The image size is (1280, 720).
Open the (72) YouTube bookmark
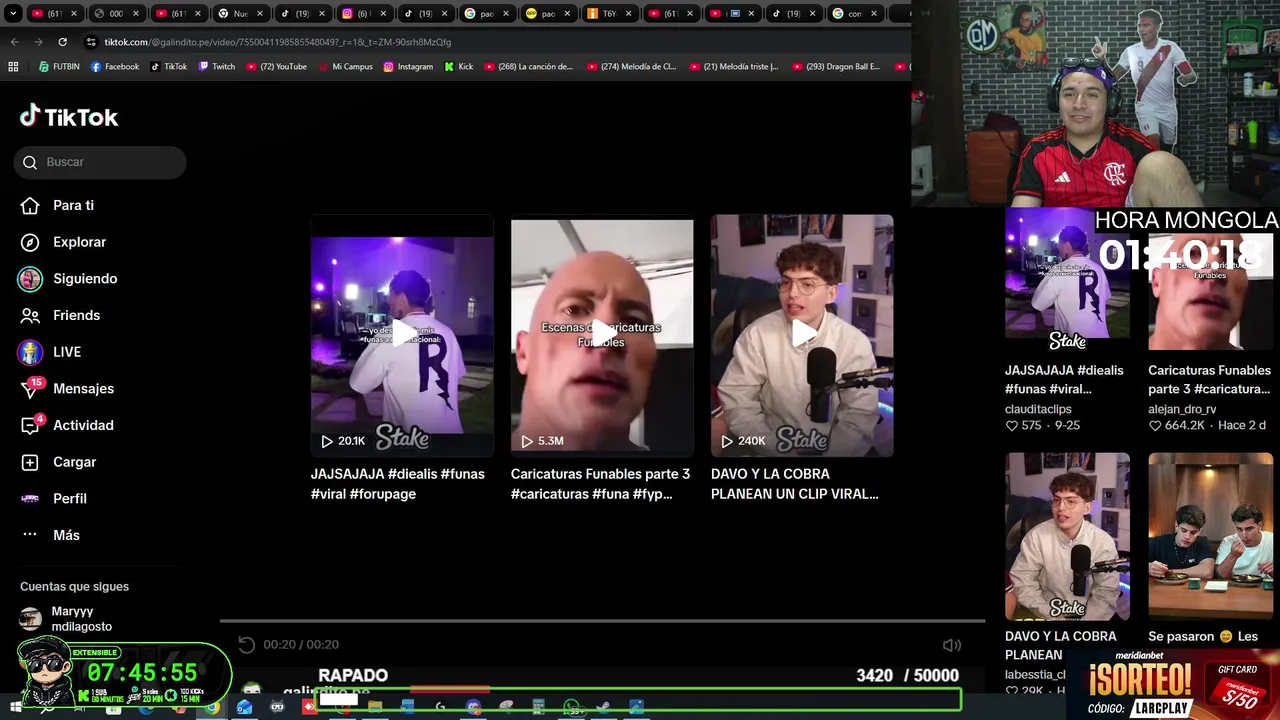click(x=276, y=67)
